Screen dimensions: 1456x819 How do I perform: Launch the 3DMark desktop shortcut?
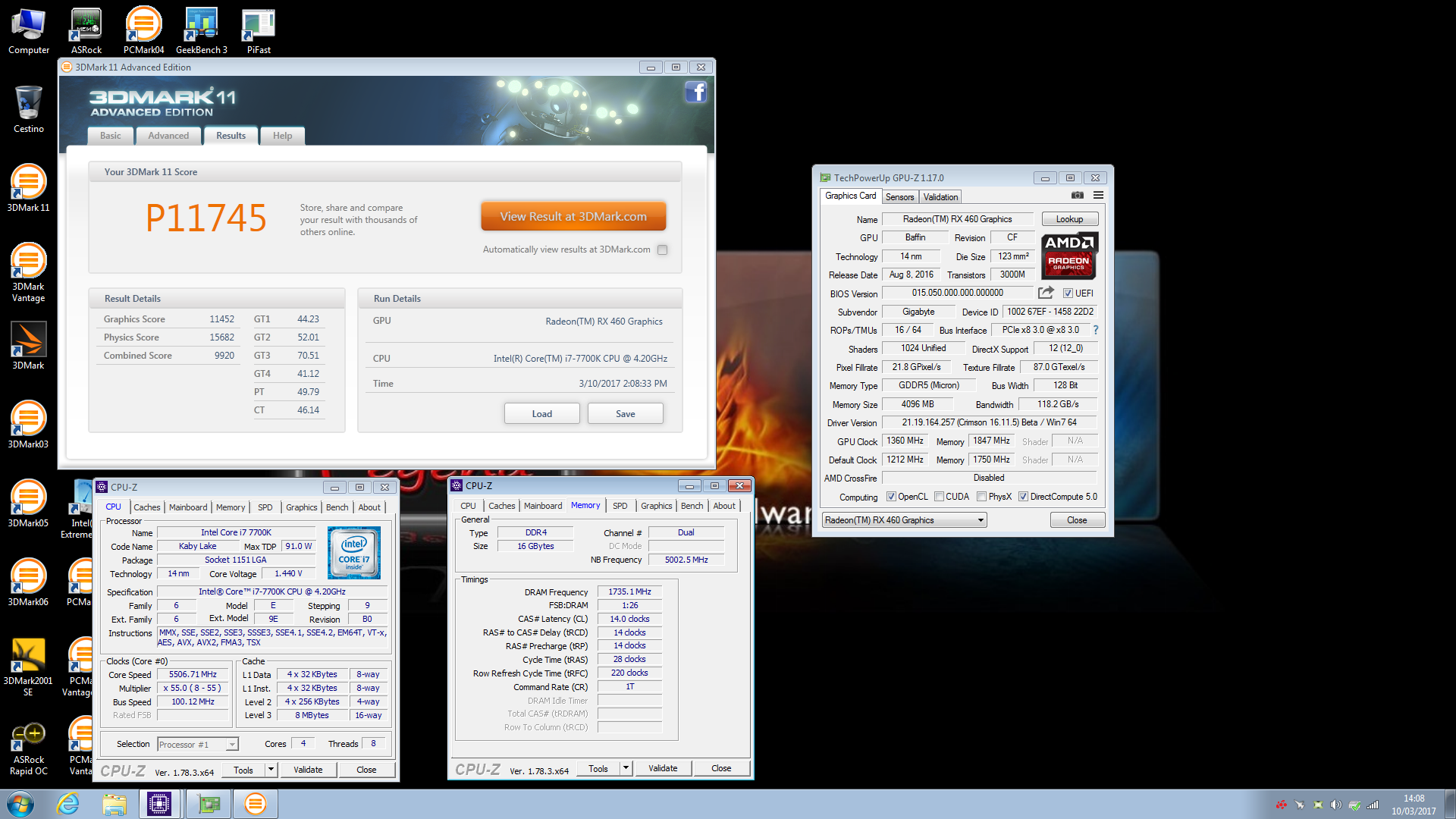point(29,346)
